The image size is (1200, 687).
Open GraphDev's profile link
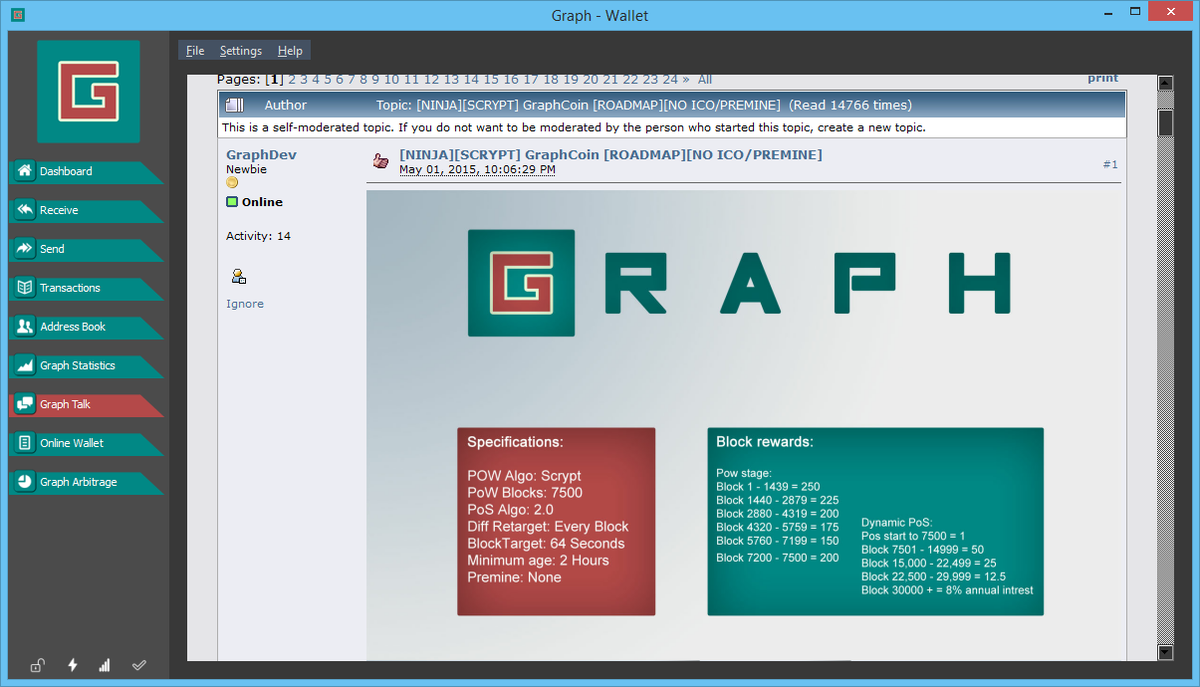tap(261, 155)
